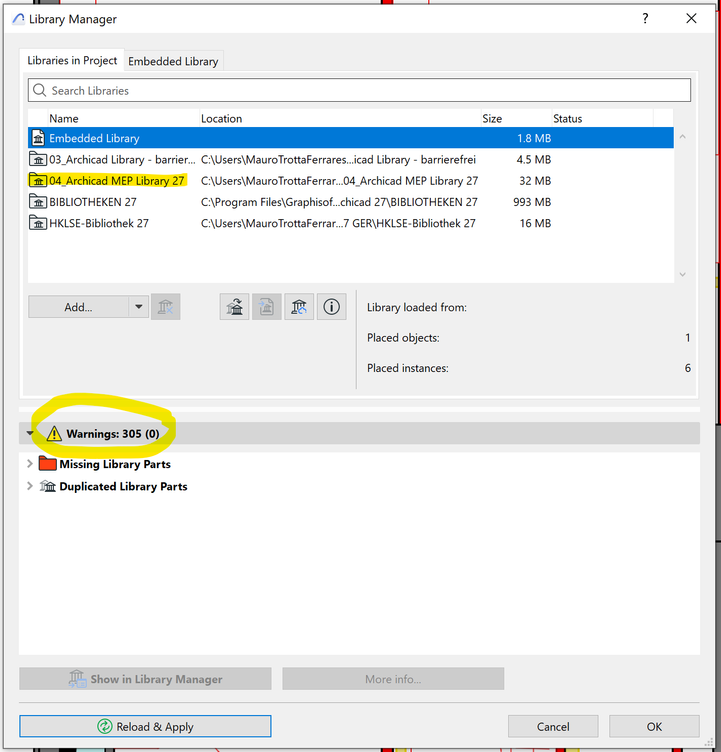Click the embed library part document icon
The image size is (721, 752).
267,306
